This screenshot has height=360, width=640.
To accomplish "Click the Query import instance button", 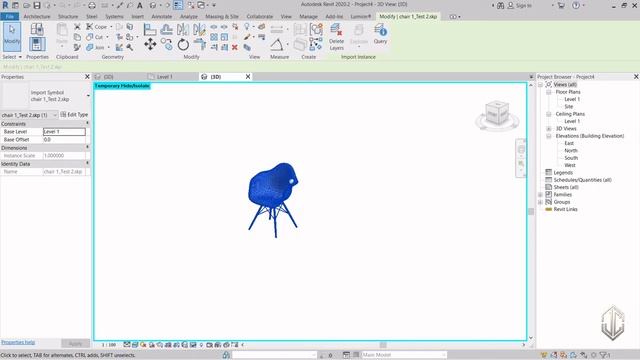I will point(380,33).
